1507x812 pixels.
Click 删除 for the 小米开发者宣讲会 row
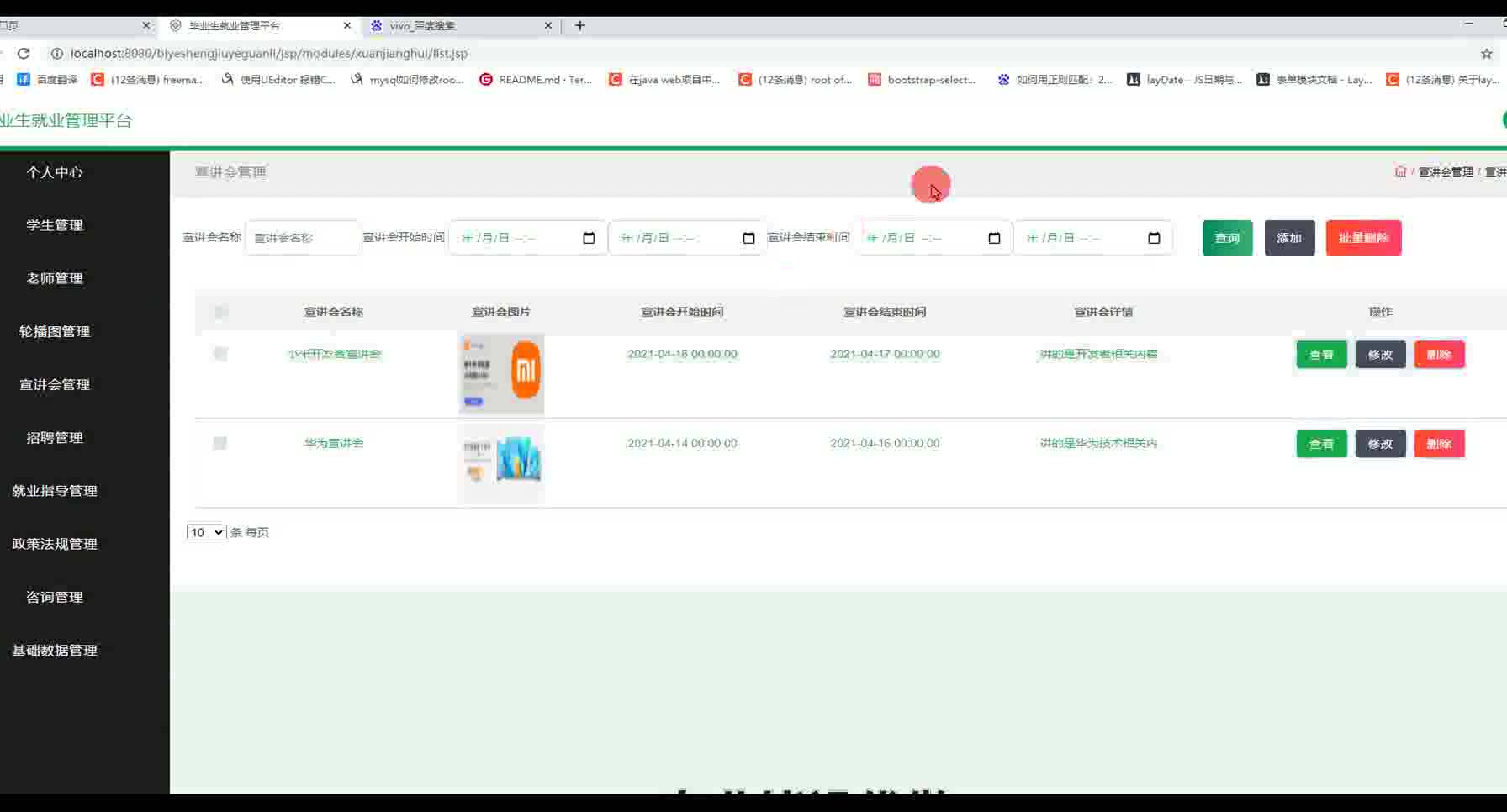pos(1439,355)
